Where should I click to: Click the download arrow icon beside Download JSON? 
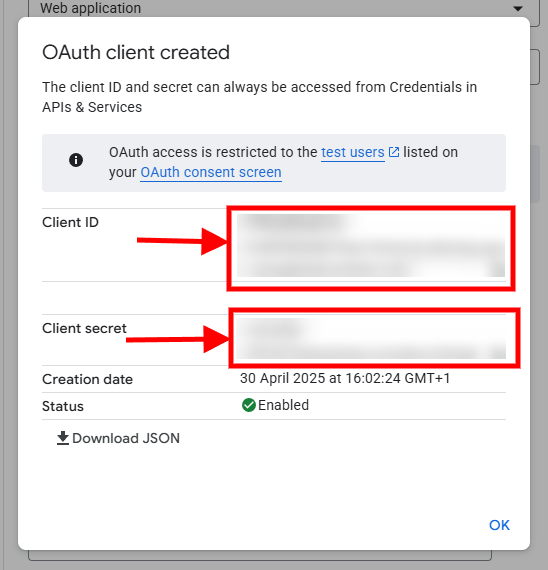[63, 438]
